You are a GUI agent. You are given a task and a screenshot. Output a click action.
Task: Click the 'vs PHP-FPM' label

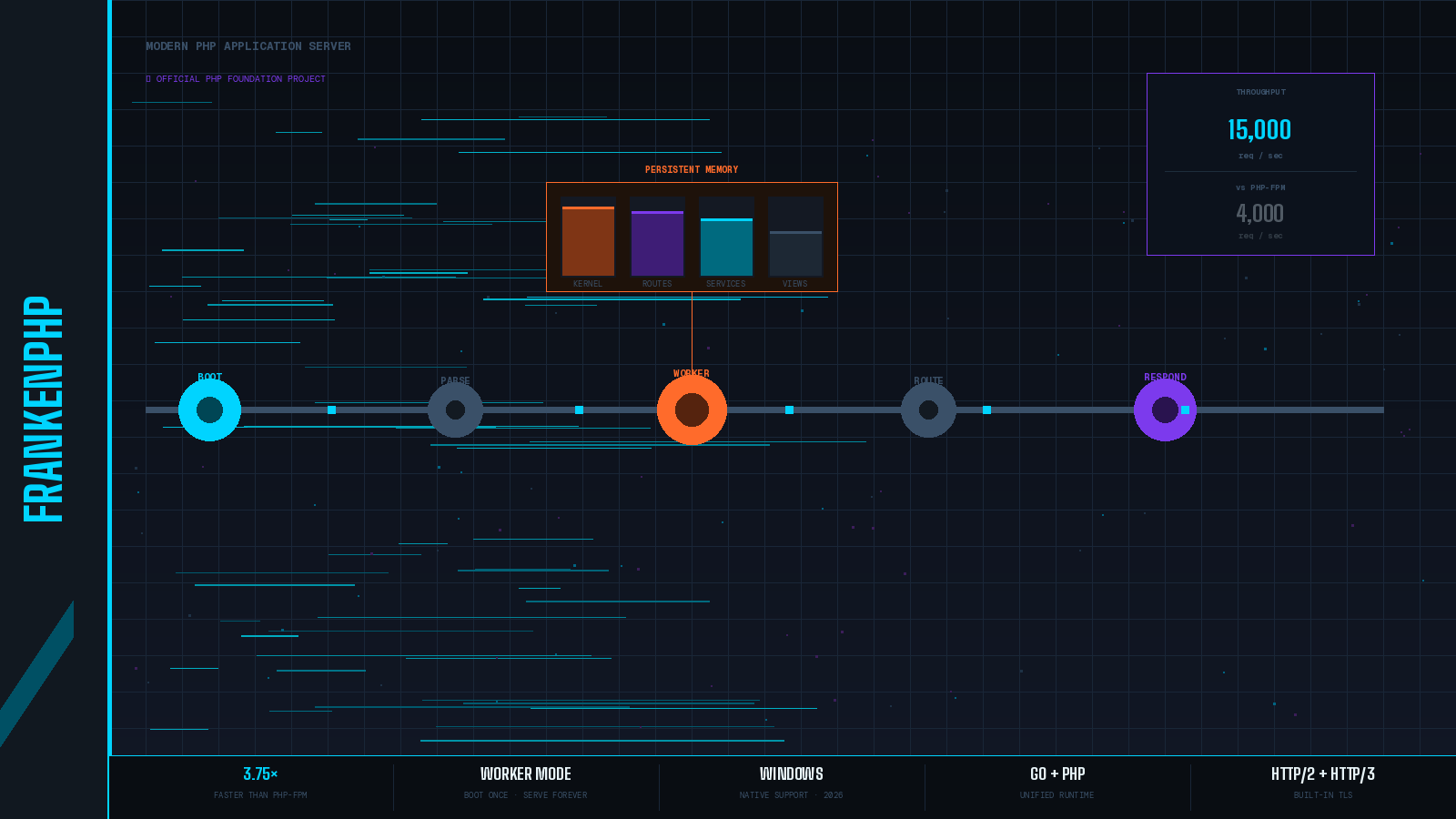pos(1261,187)
